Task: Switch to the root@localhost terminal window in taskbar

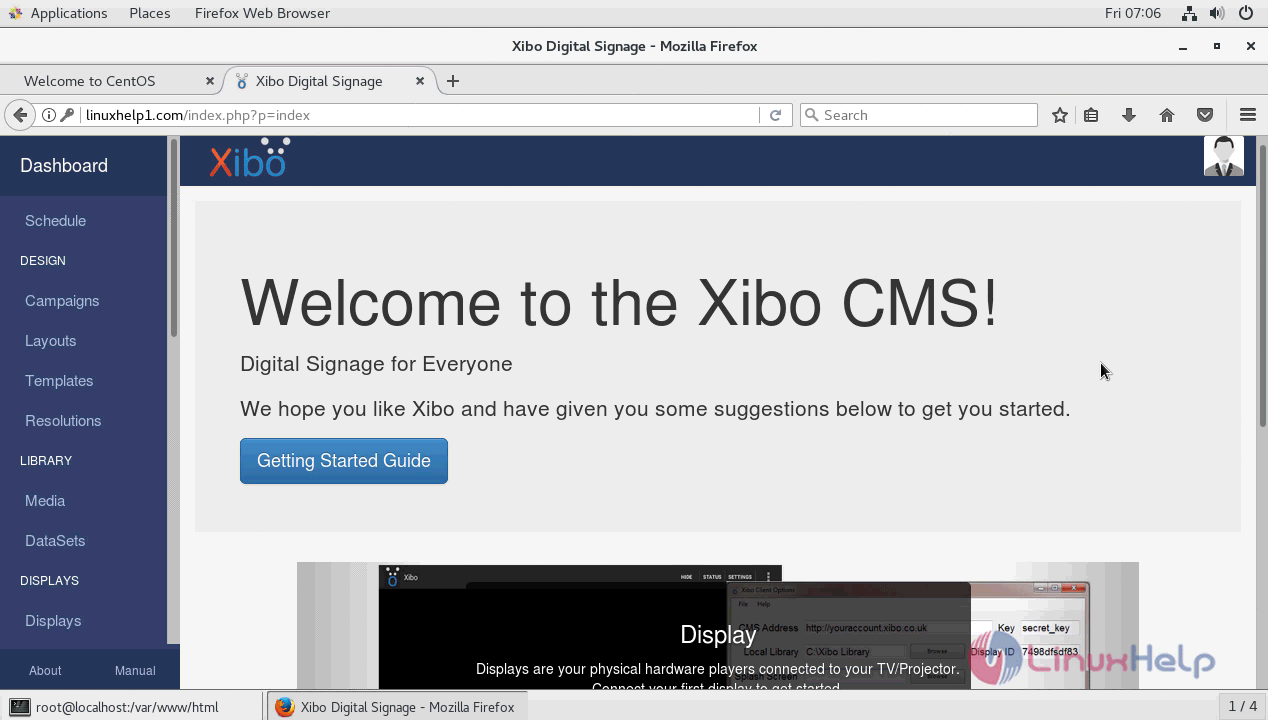Action: pyautogui.click(x=131, y=707)
